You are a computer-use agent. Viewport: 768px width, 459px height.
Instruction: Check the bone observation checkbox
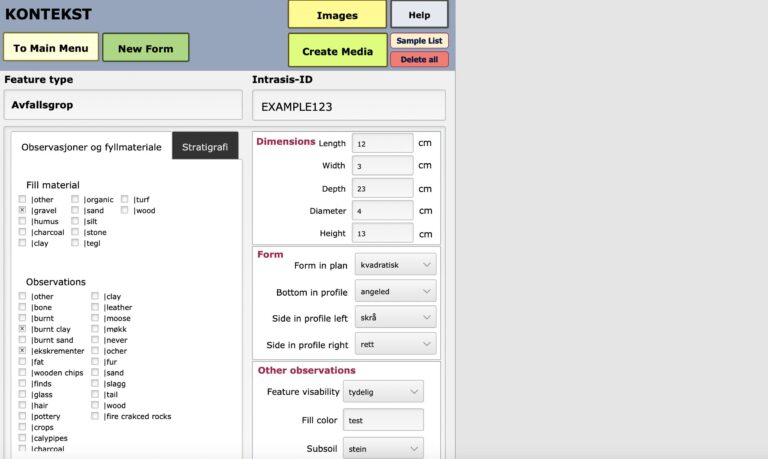pos(22,307)
